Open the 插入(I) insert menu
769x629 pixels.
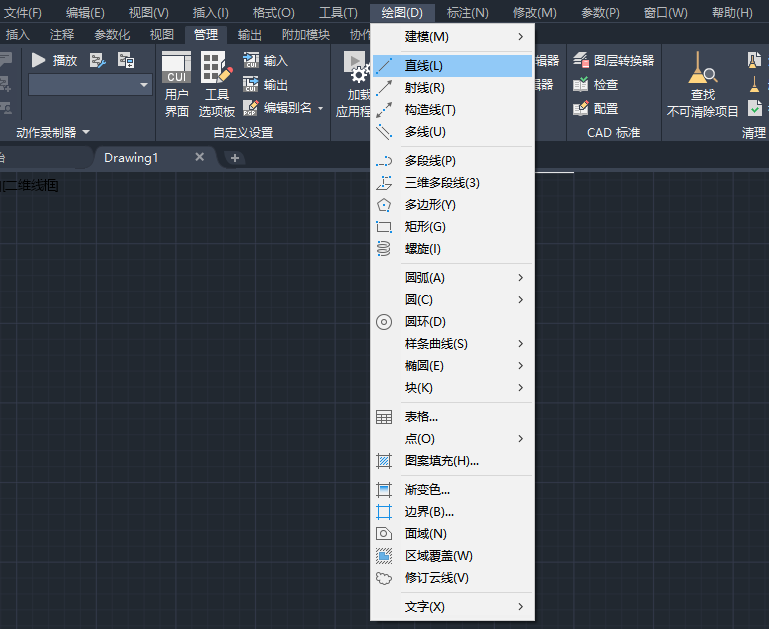[x=211, y=13]
